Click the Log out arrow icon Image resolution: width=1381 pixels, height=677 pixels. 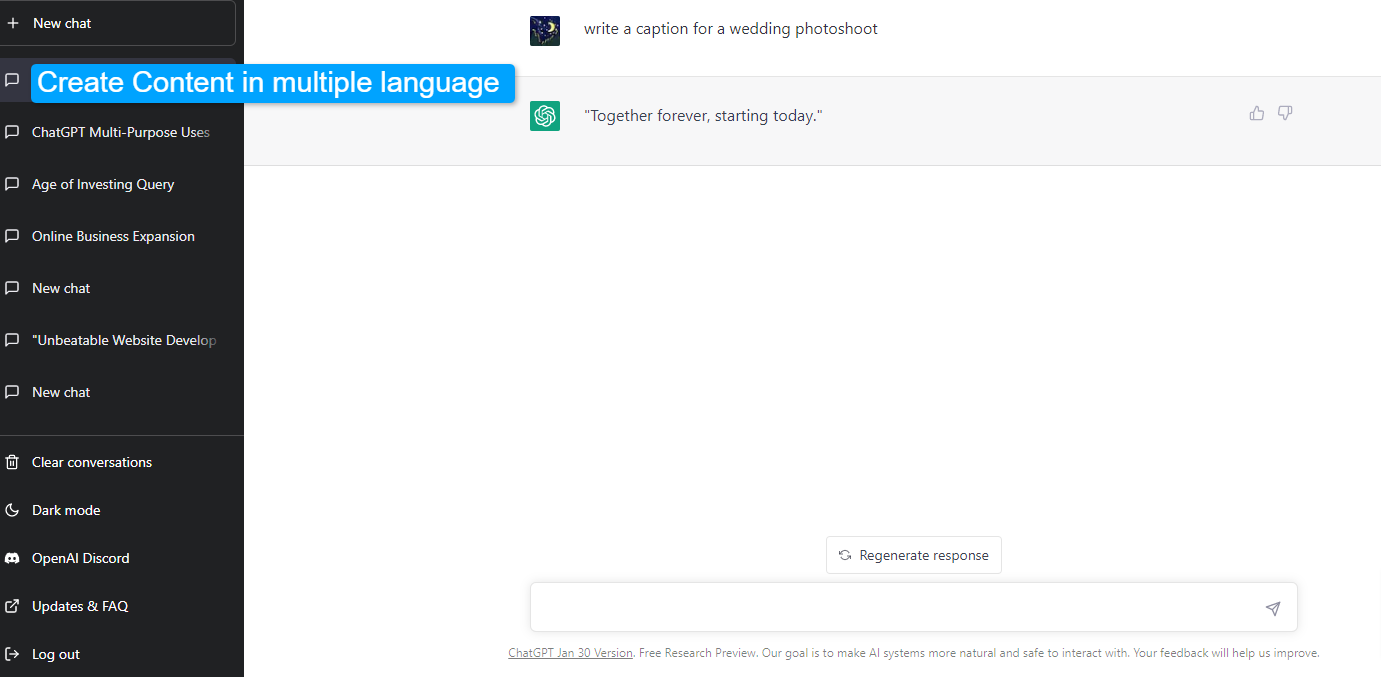coord(12,654)
